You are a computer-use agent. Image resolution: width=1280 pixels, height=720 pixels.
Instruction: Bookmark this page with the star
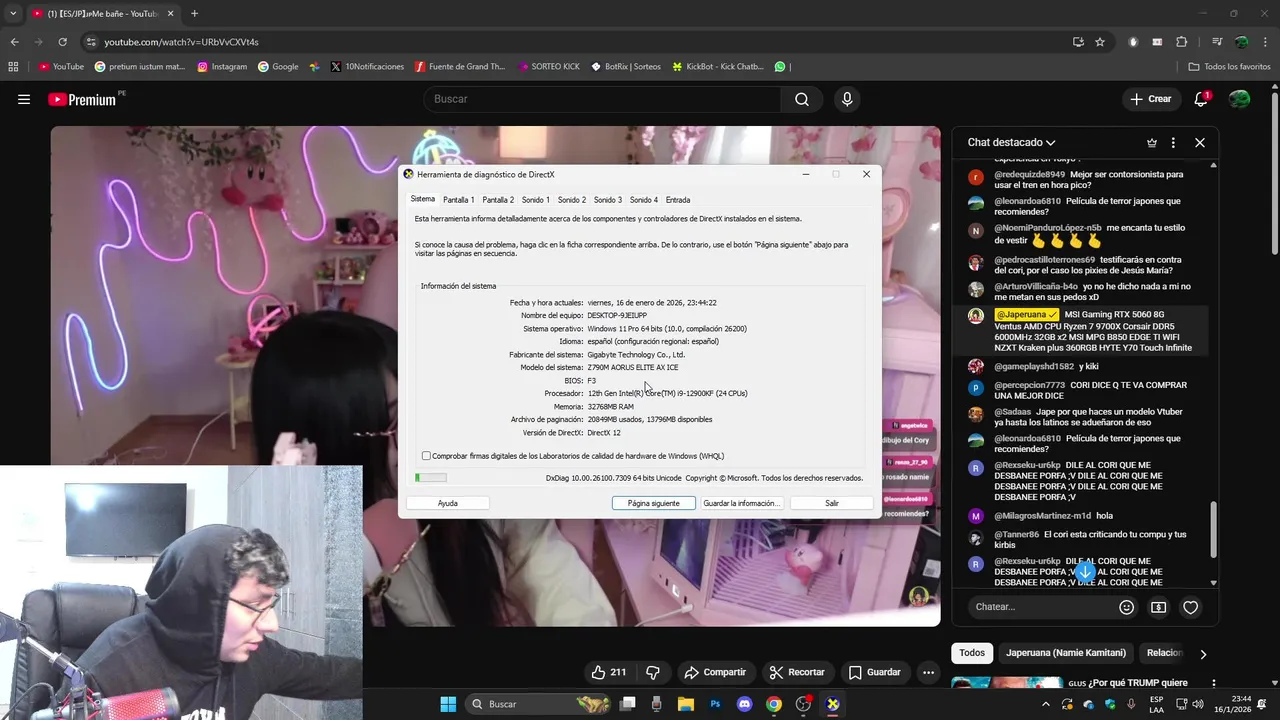click(1100, 42)
